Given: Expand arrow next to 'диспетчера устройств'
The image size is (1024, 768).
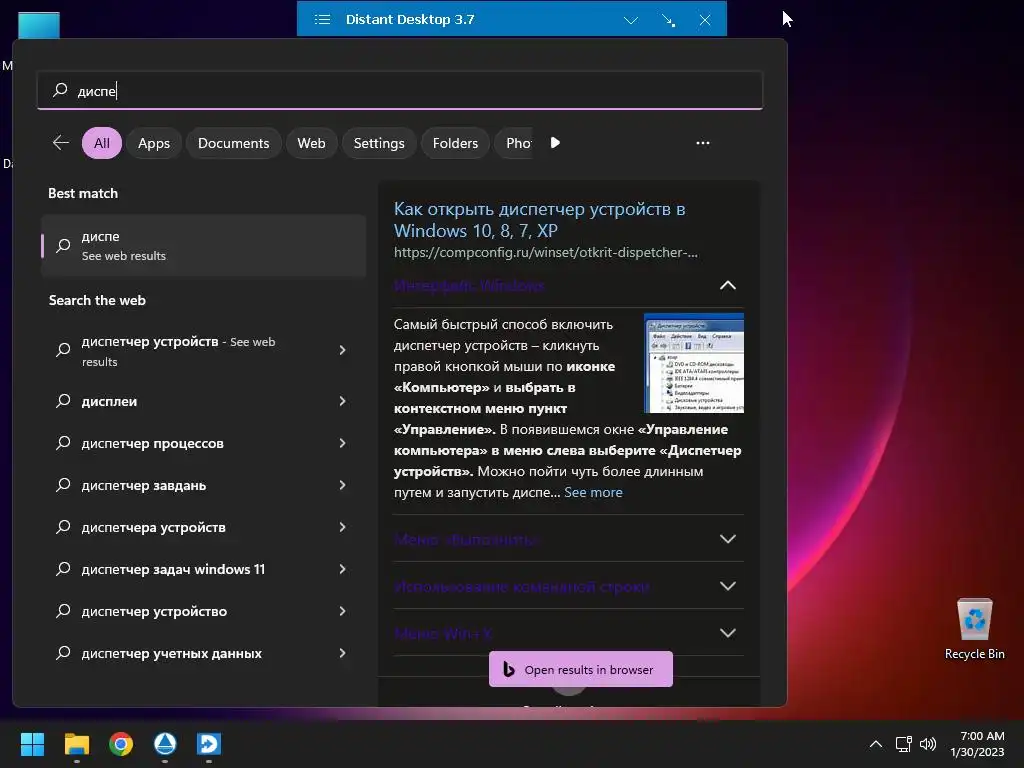Looking at the screenshot, I should pos(342,527).
